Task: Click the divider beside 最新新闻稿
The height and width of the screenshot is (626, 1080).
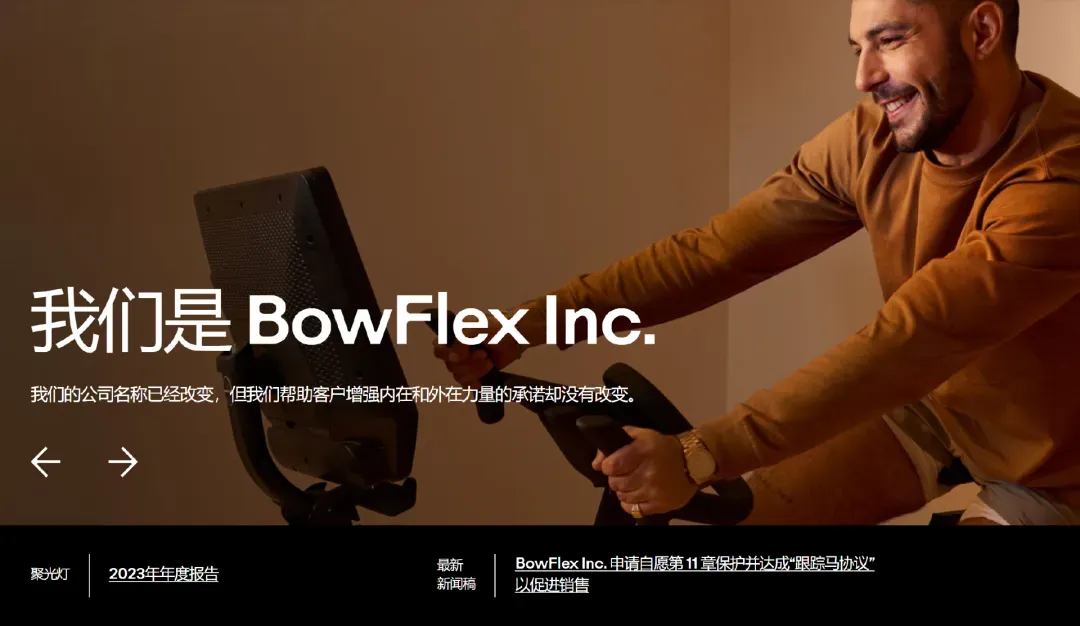Action: point(495,575)
